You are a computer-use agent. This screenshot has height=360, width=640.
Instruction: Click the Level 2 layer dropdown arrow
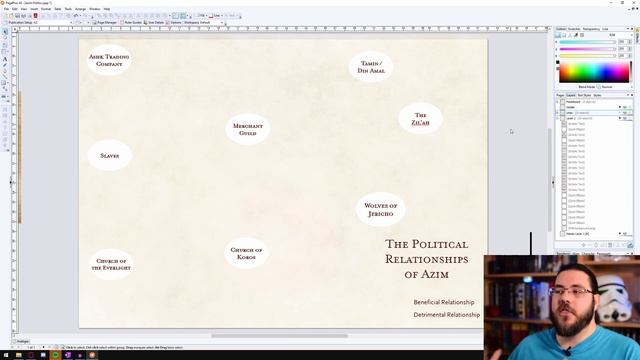[620, 118]
